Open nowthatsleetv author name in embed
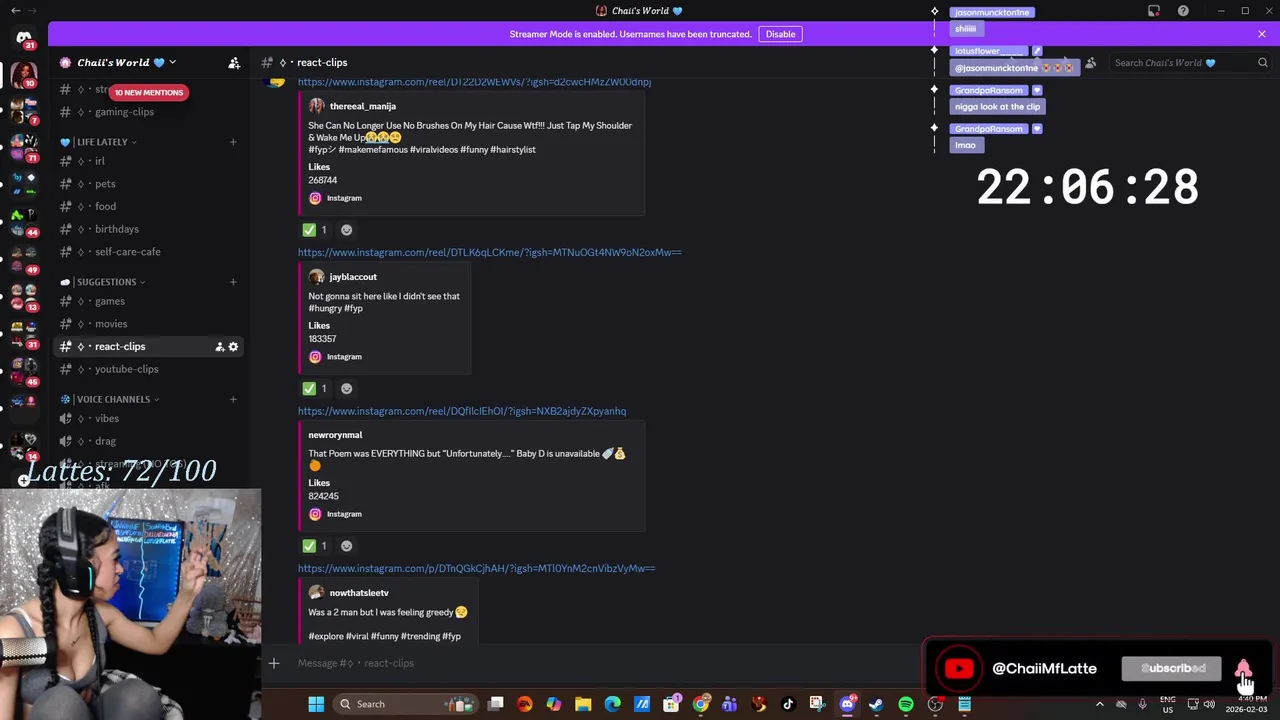 point(359,593)
